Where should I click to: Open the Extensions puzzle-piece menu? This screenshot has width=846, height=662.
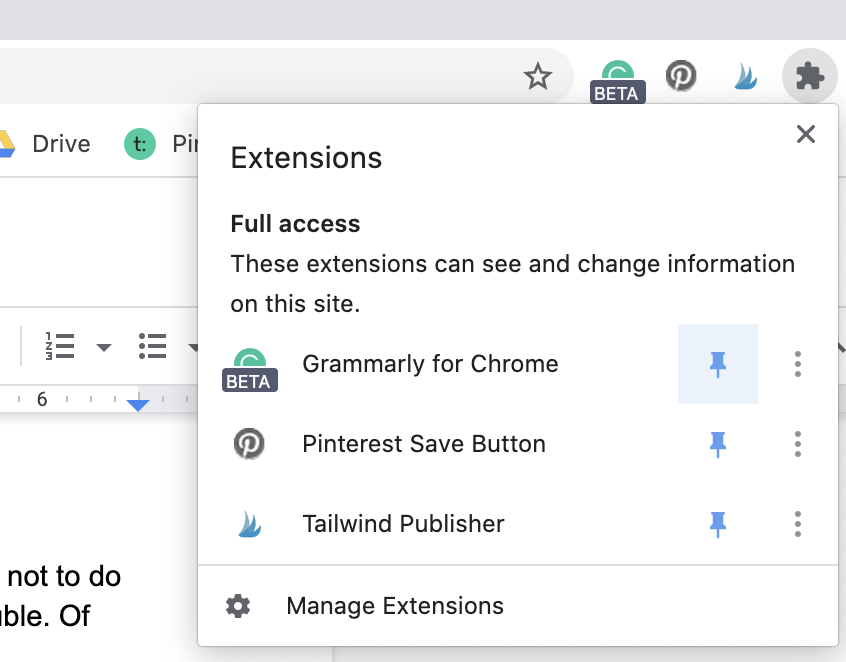coord(809,75)
